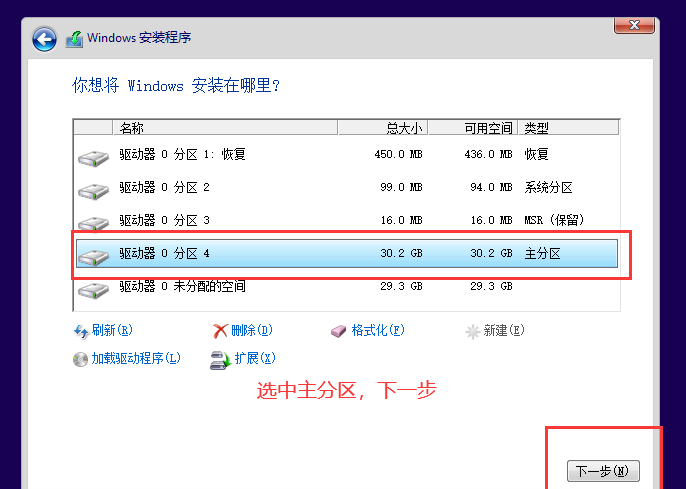Screen dimensions: 686x489
Task: Click drive icon for partition 1 恢复
Action: (94, 158)
